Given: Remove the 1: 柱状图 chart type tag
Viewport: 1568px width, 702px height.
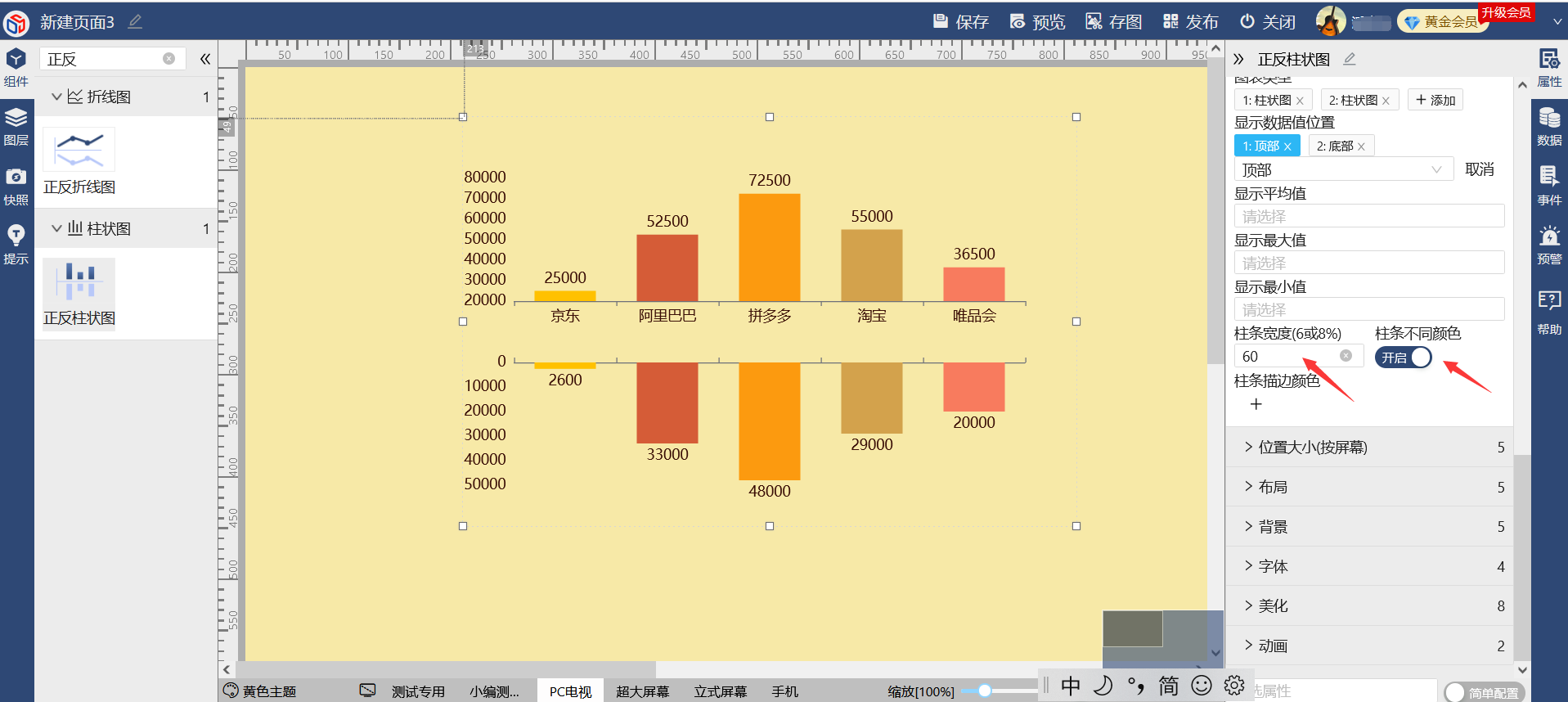Looking at the screenshot, I should [1300, 101].
